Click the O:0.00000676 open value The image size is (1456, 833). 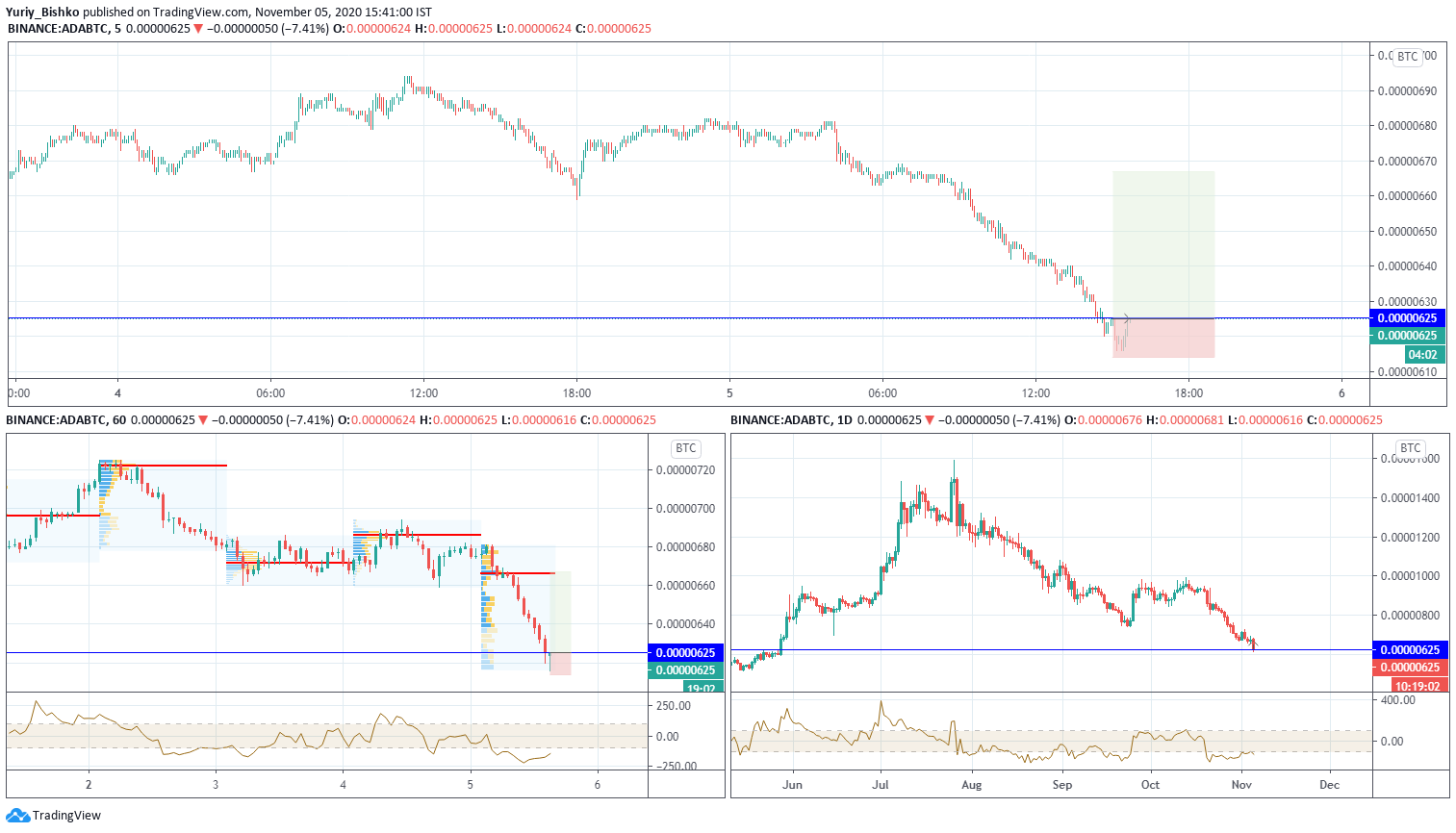coord(1104,420)
